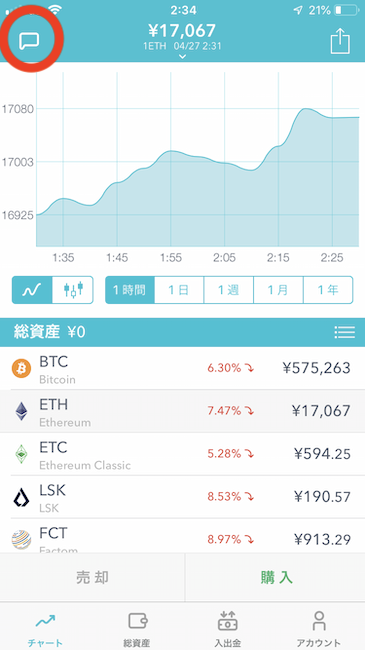Open the 入出金 bottom tab
365x650 pixels.
[x=228, y=629]
